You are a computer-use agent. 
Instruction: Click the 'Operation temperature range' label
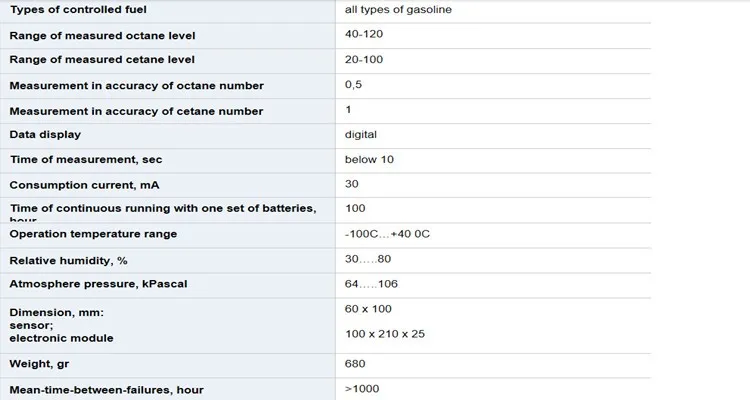[93, 234]
